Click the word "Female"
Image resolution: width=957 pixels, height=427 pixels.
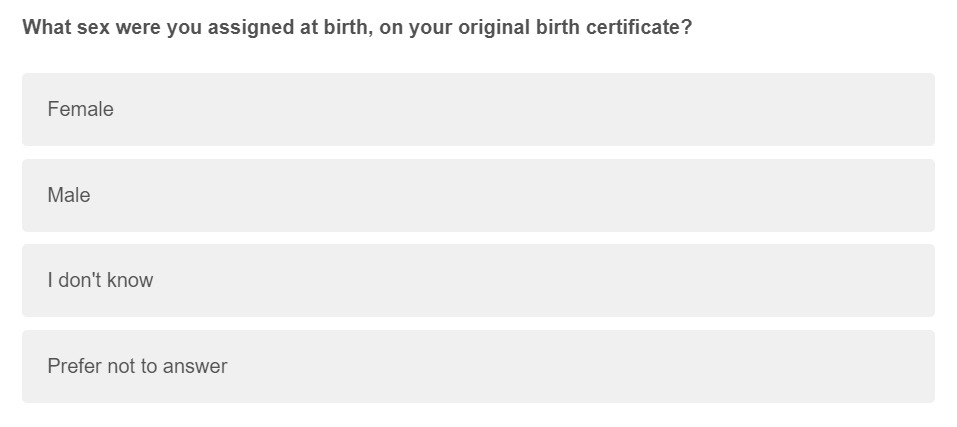pos(80,109)
